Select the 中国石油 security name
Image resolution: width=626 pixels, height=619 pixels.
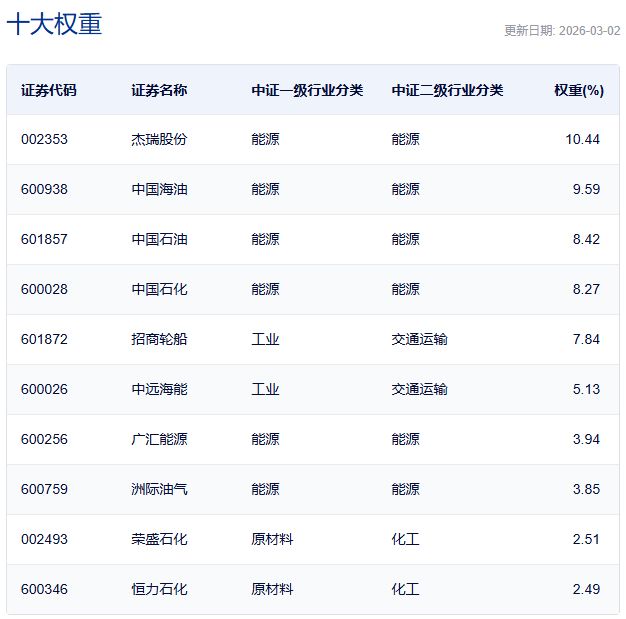click(x=159, y=240)
